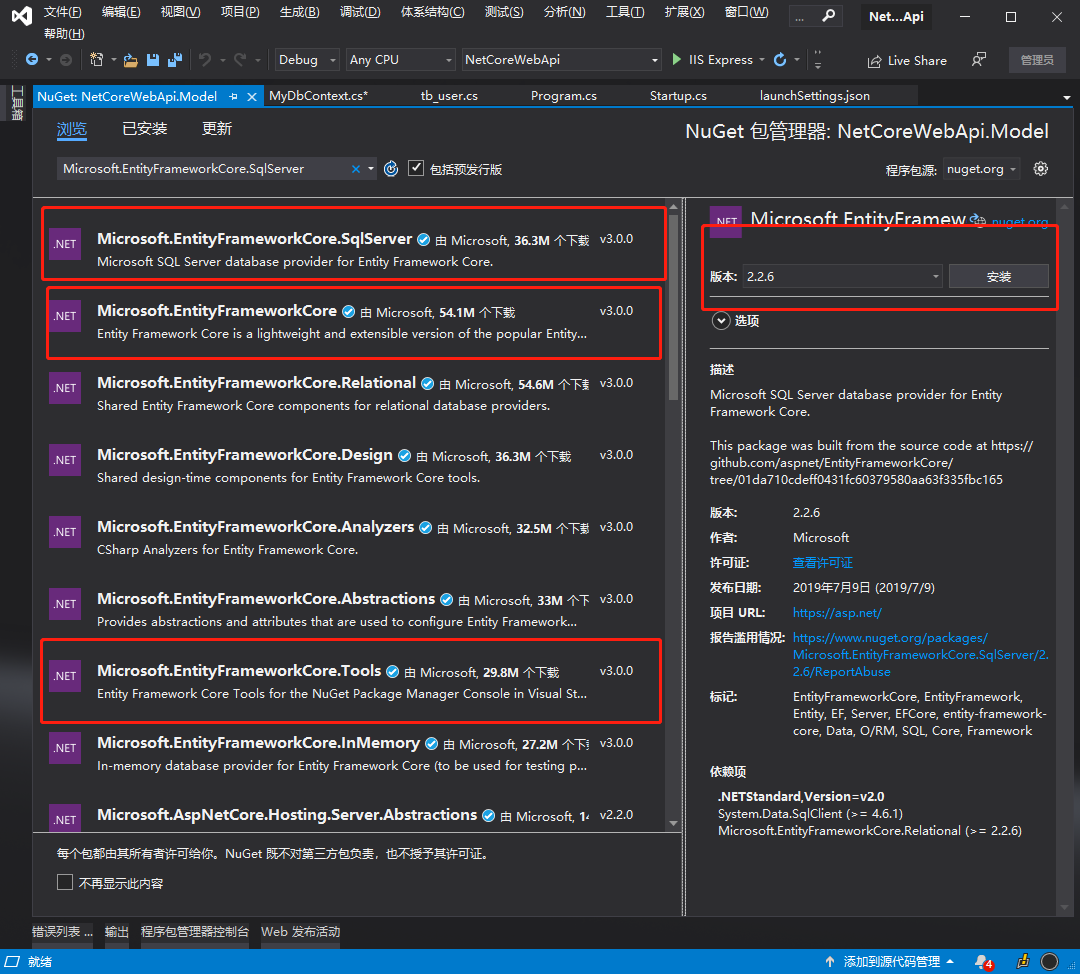
Task: Click the 安装 install button
Action: coord(998,276)
